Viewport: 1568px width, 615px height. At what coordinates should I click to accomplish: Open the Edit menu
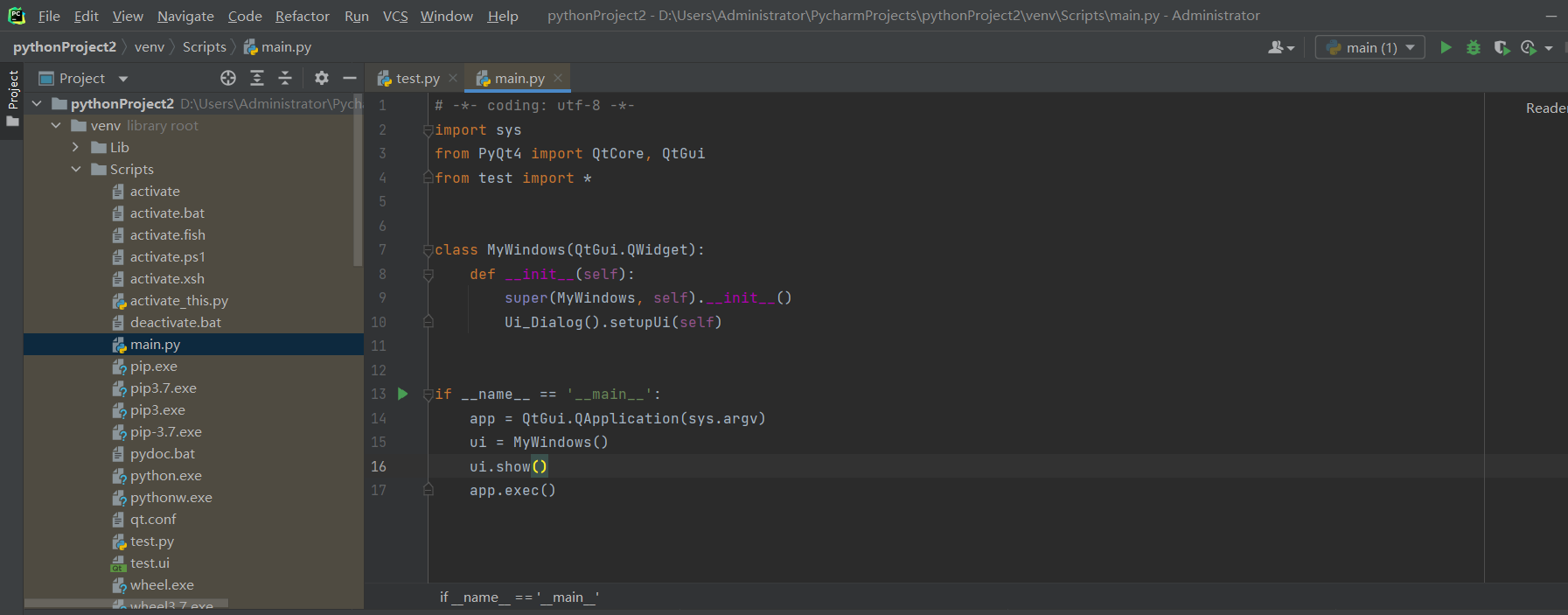(x=86, y=16)
